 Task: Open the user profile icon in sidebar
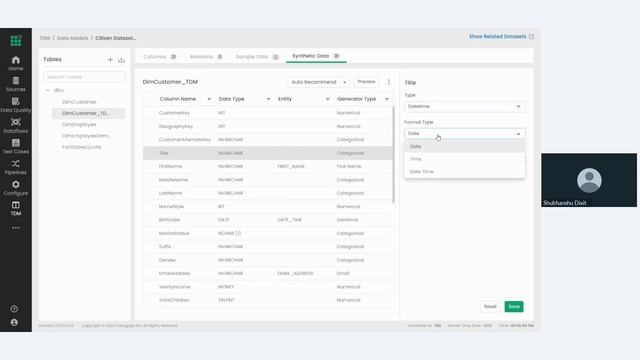pos(14,322)
